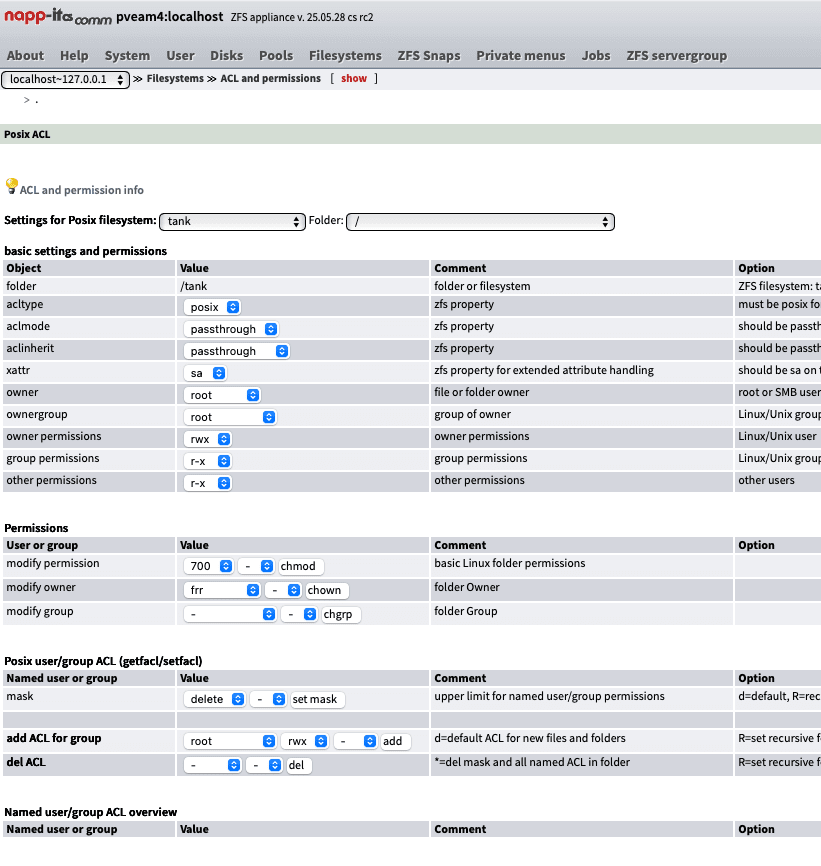Viewport: 821px width, 866px height.
Task: Open the localhost server selector dropdown
Action: pos(66,79)
